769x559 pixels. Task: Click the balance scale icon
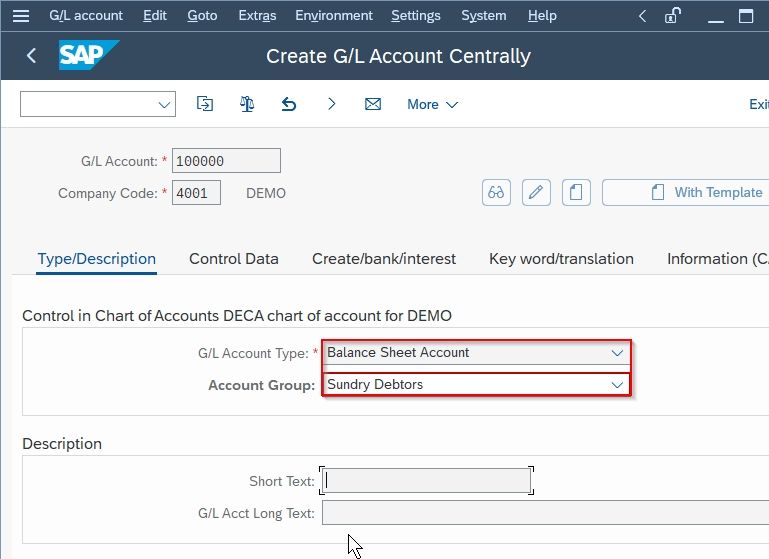point(247,104)
